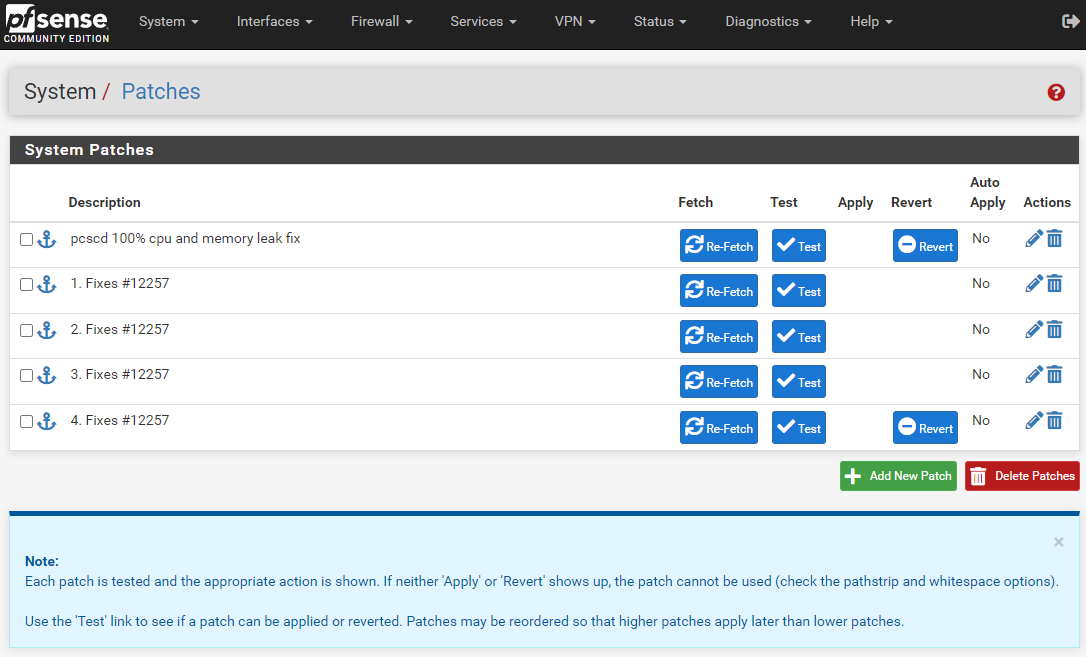Open the VPN menu
The width and height of the screenshot is (1086, 657).
574,20
